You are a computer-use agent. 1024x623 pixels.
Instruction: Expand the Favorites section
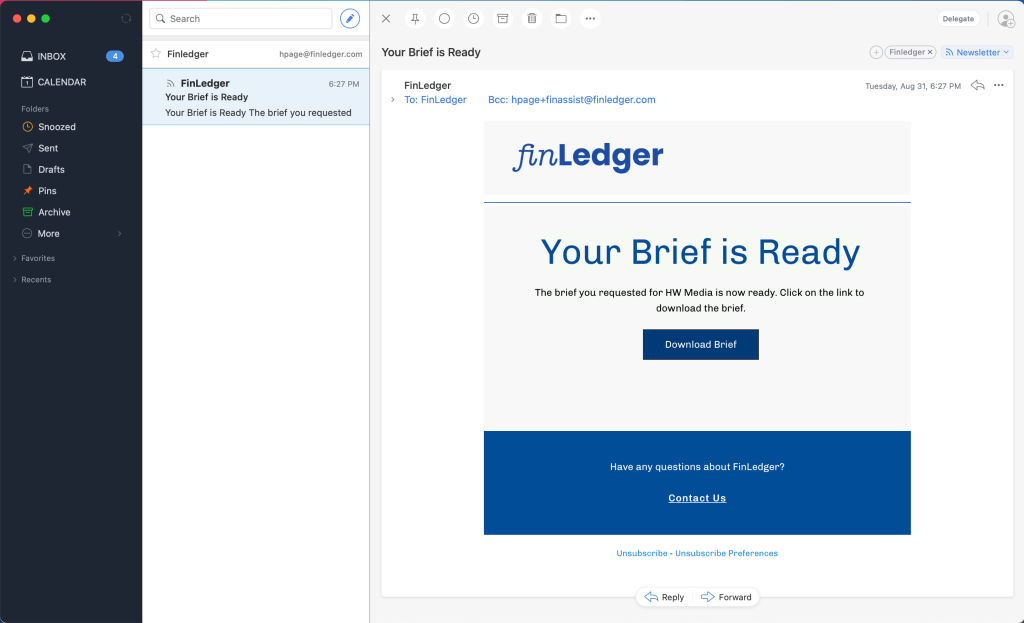pos(38,259)
